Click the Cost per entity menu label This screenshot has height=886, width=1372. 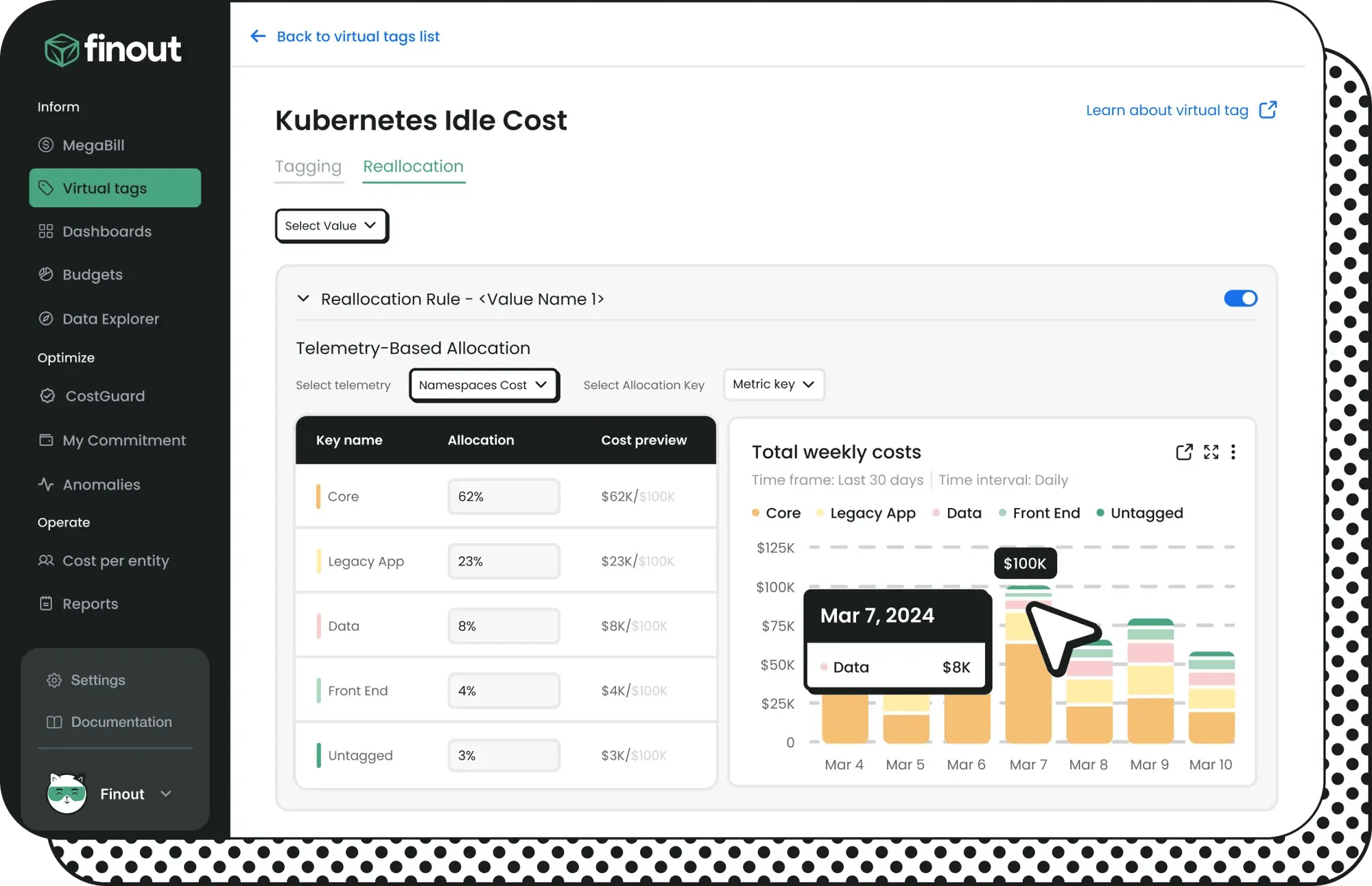[x=115, y=560]
